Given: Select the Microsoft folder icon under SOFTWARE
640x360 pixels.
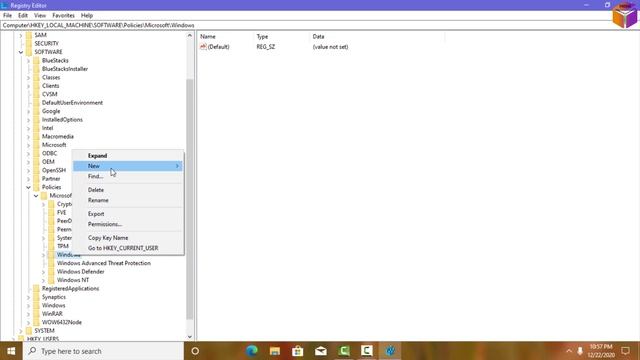Looking at the screenshot, I should [36, 145].
